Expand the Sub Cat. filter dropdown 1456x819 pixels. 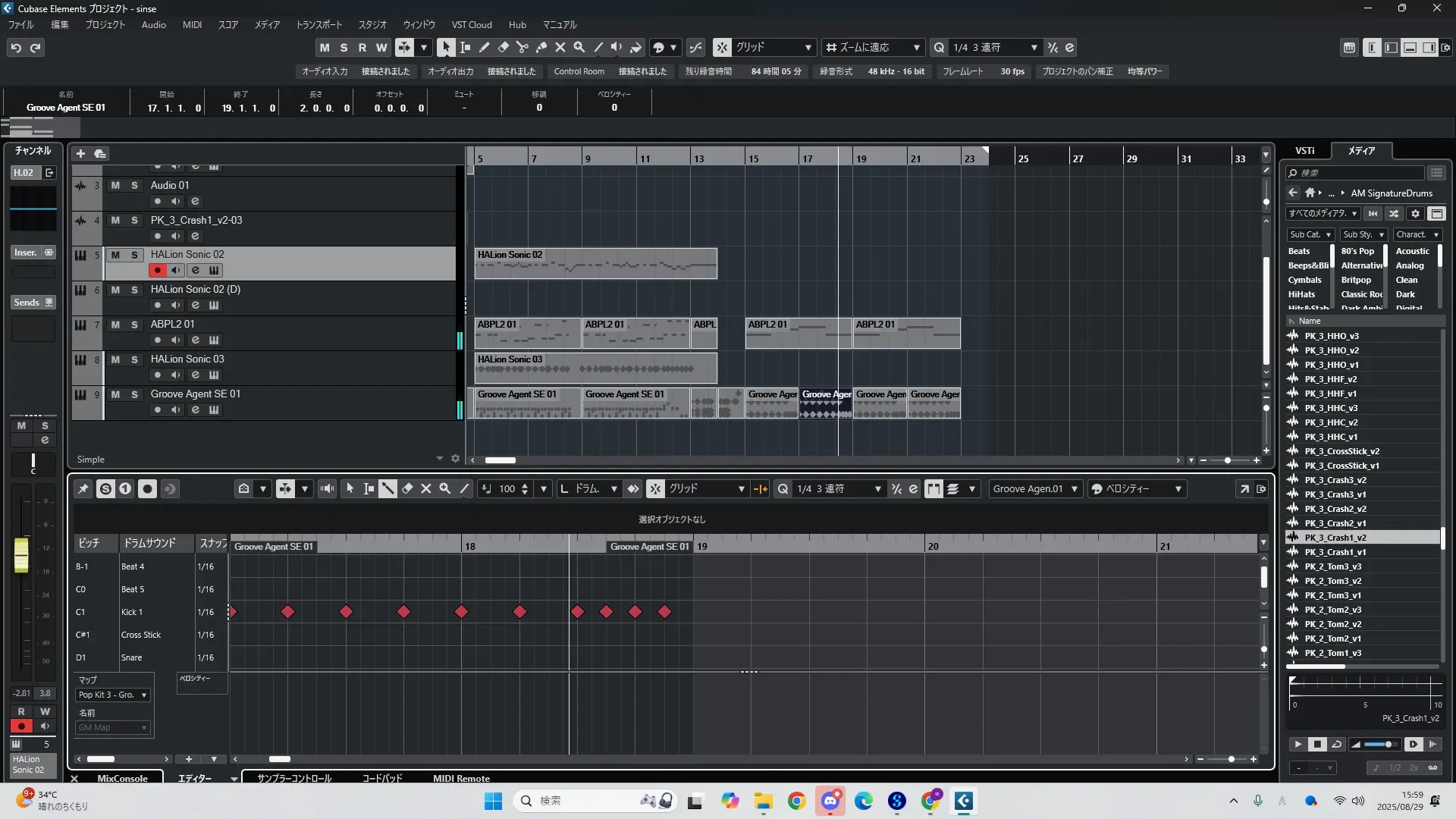tap(1310, 235)
